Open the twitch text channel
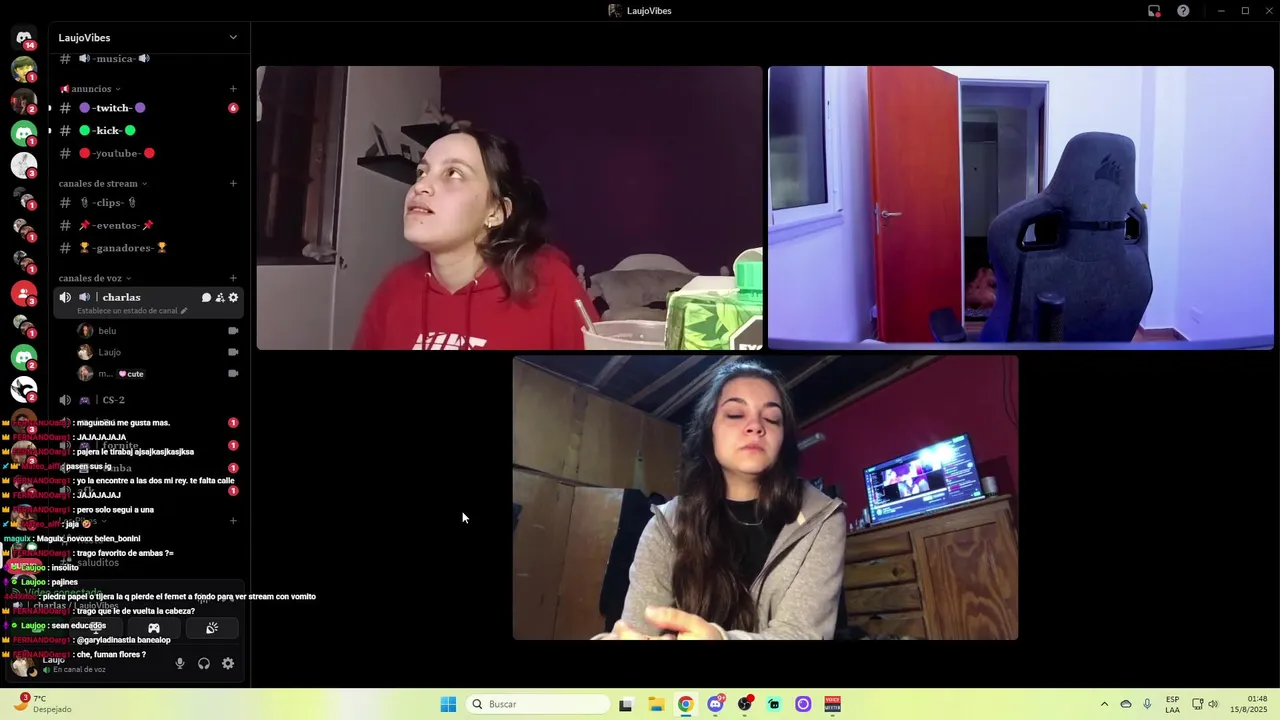The height and width of the screenshot is (720, 1280). (x=149, y=108)
